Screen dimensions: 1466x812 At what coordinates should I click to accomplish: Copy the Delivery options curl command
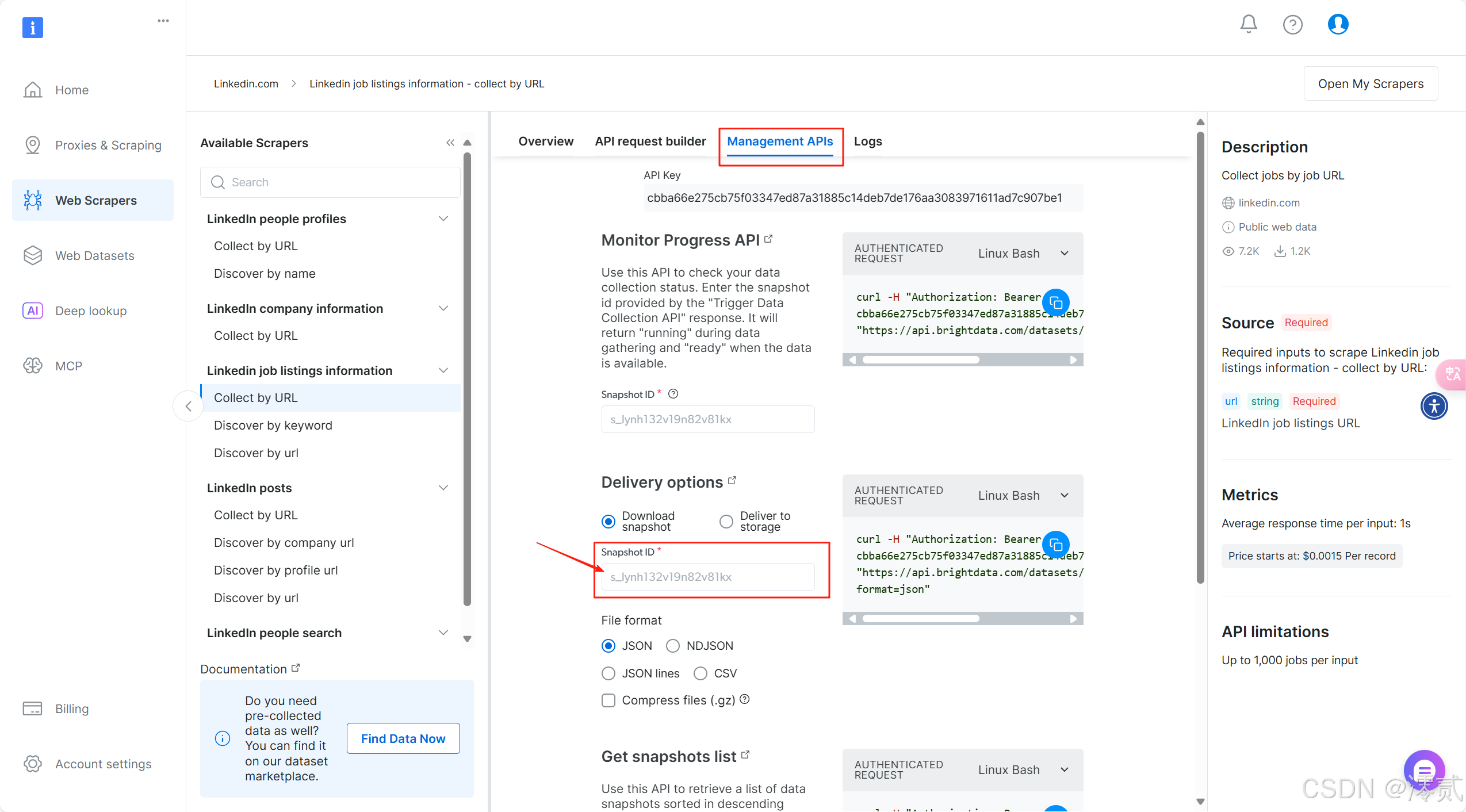pyautogui.click(x=1056, y=544)
